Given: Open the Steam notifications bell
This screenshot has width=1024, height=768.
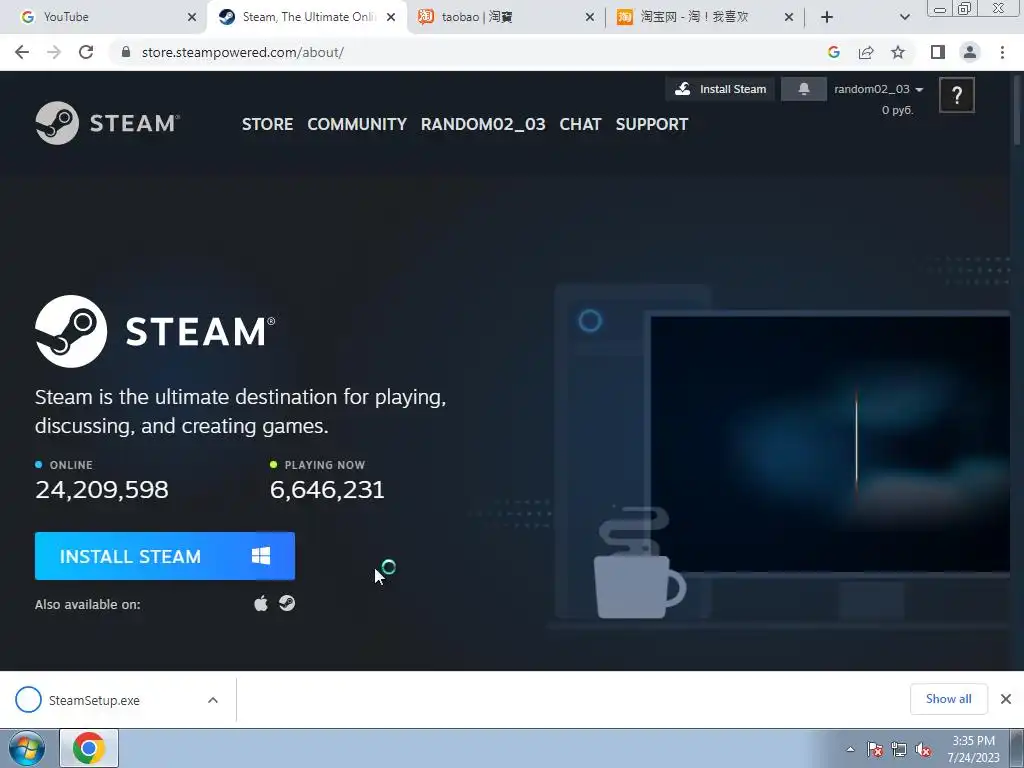Looking at the screenshot, I should pyautogui.click(x=803, y=89).
